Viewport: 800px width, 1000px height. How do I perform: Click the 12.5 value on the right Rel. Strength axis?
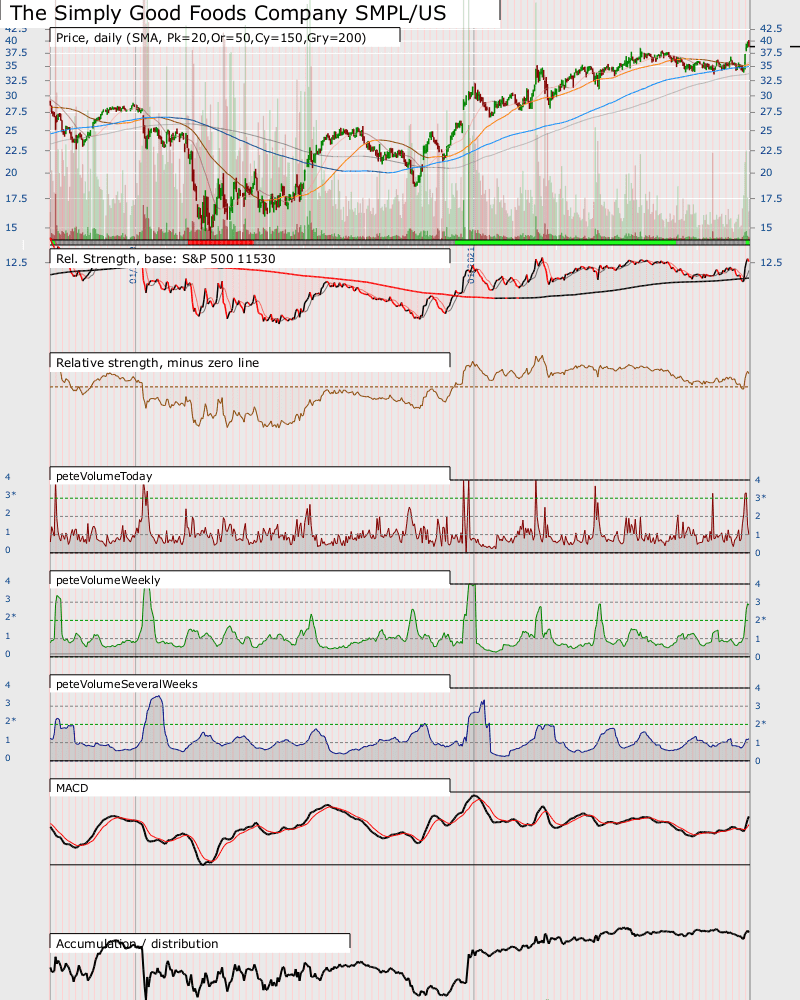tap(770, 262)
